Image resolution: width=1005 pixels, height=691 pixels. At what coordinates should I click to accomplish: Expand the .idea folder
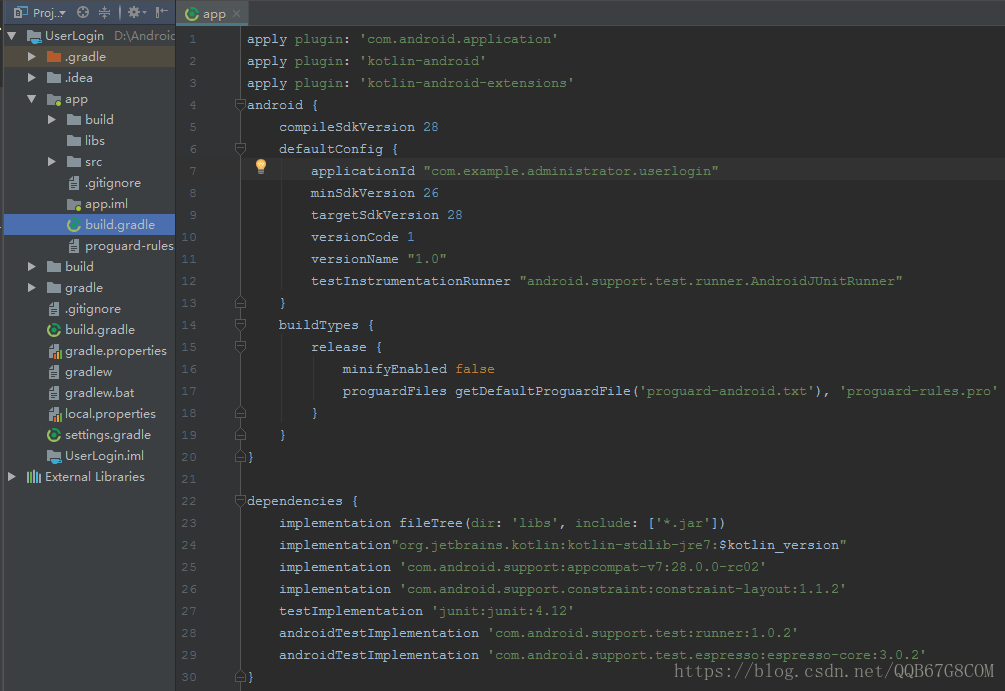(x=31, y=78)
